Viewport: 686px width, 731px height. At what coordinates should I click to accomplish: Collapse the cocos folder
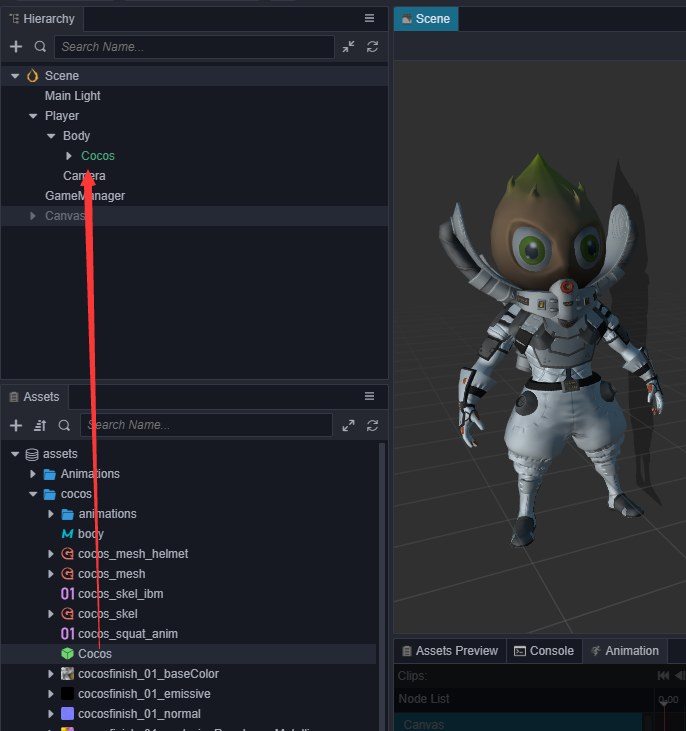[33, 494]
